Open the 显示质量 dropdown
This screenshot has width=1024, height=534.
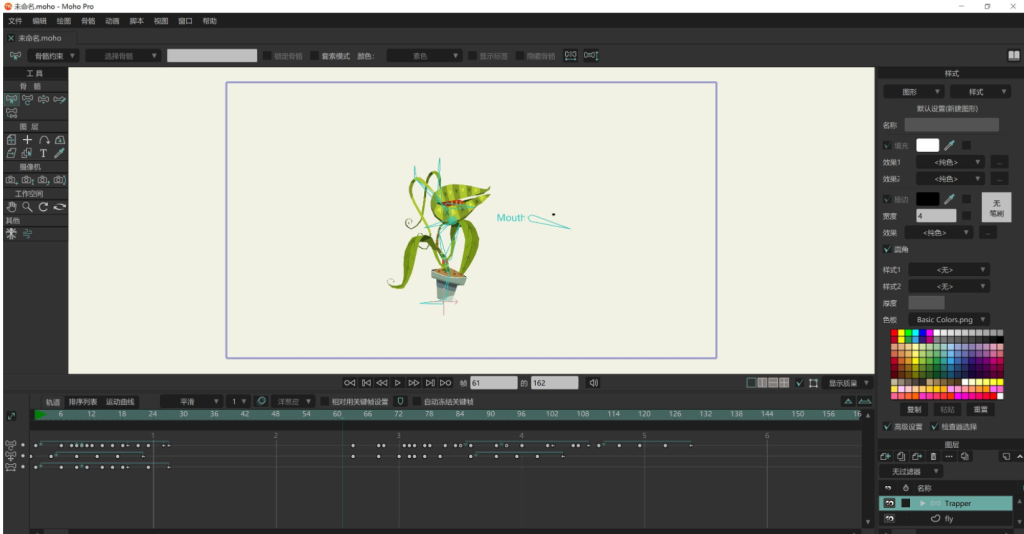(x=847, y=383)
